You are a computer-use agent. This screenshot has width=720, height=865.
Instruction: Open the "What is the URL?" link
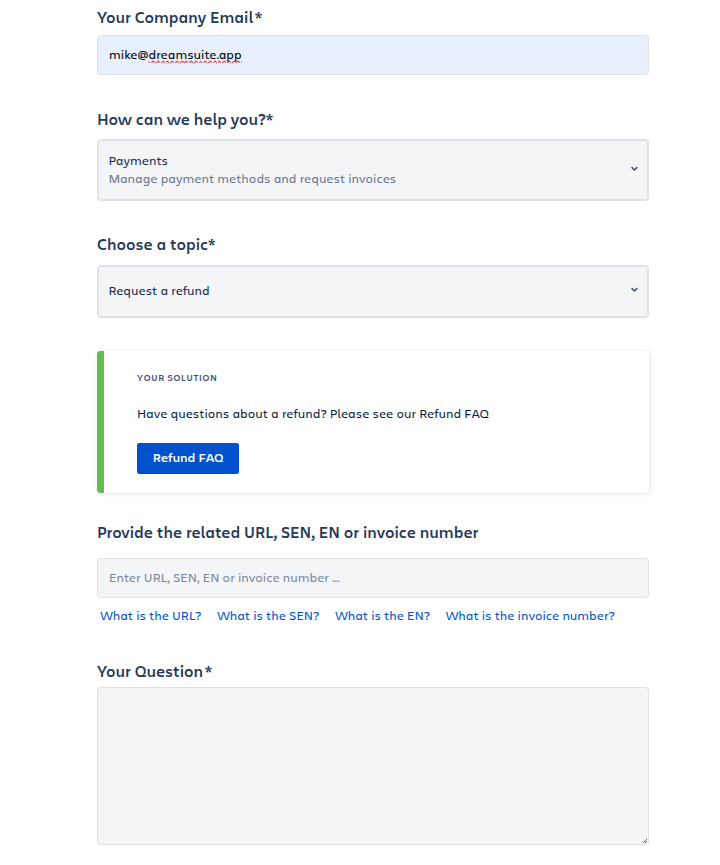coord(151,616)
